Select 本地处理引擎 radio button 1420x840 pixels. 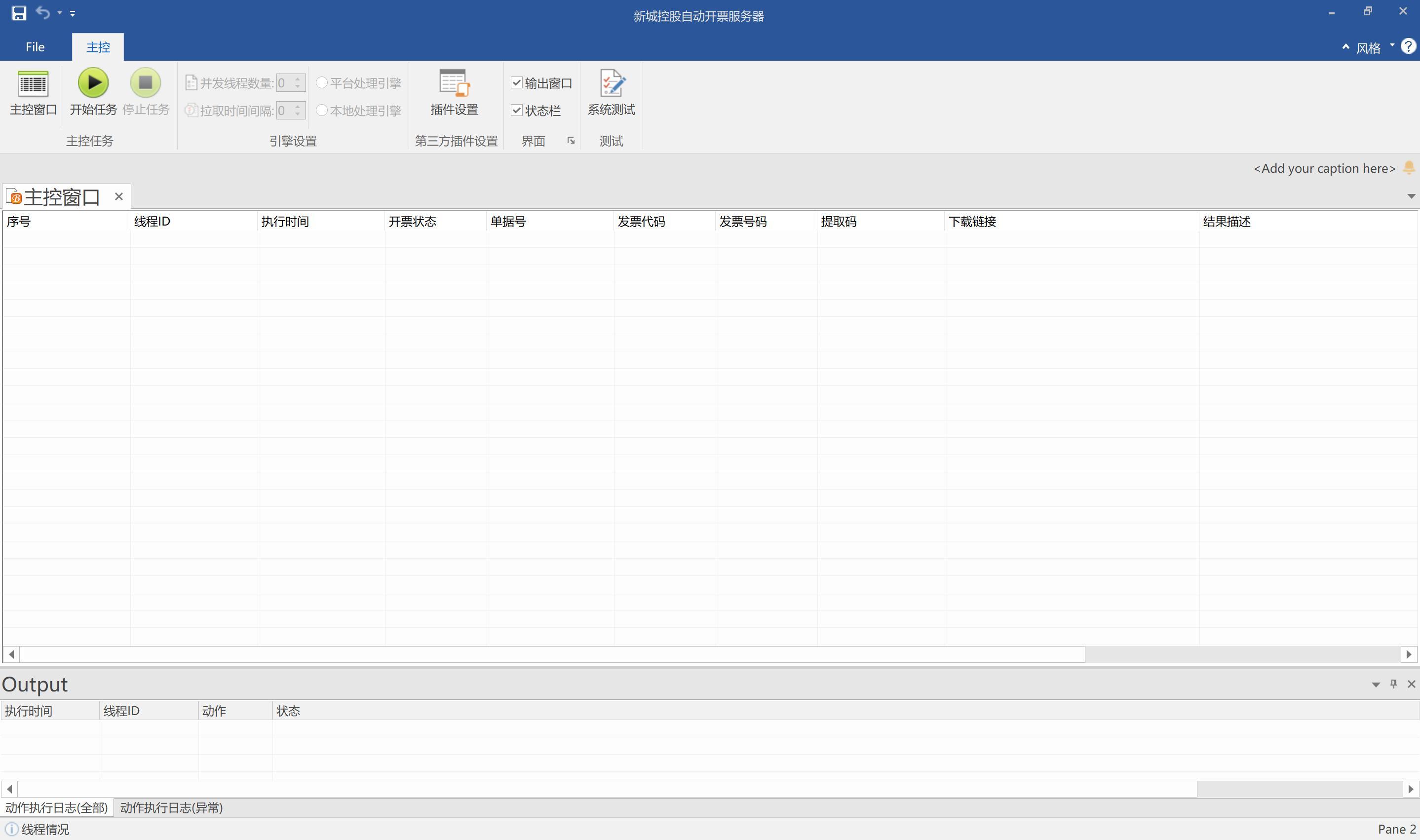321,111
